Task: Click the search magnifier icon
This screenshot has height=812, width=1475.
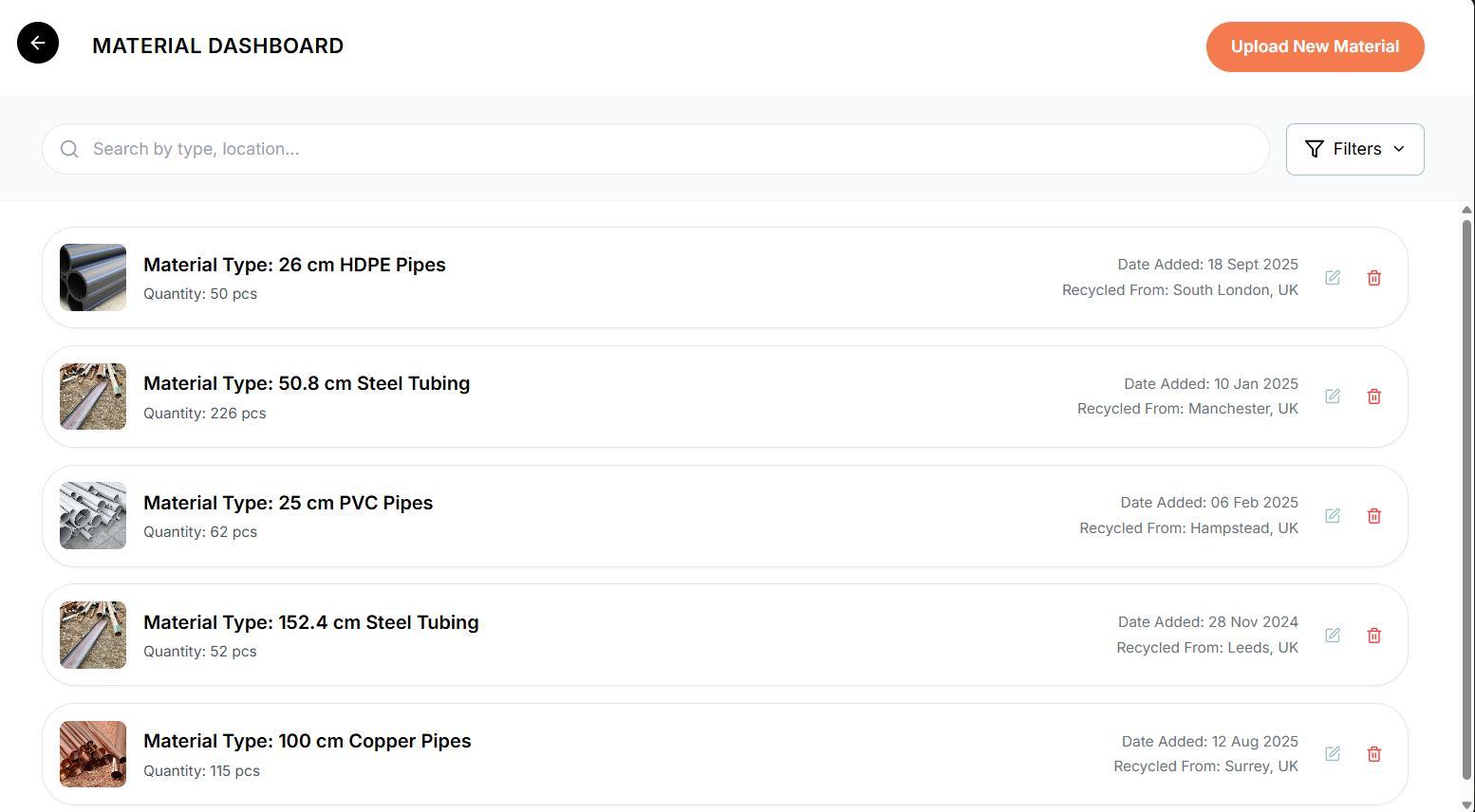Action: pyautogui.click(x=69, y=149)
